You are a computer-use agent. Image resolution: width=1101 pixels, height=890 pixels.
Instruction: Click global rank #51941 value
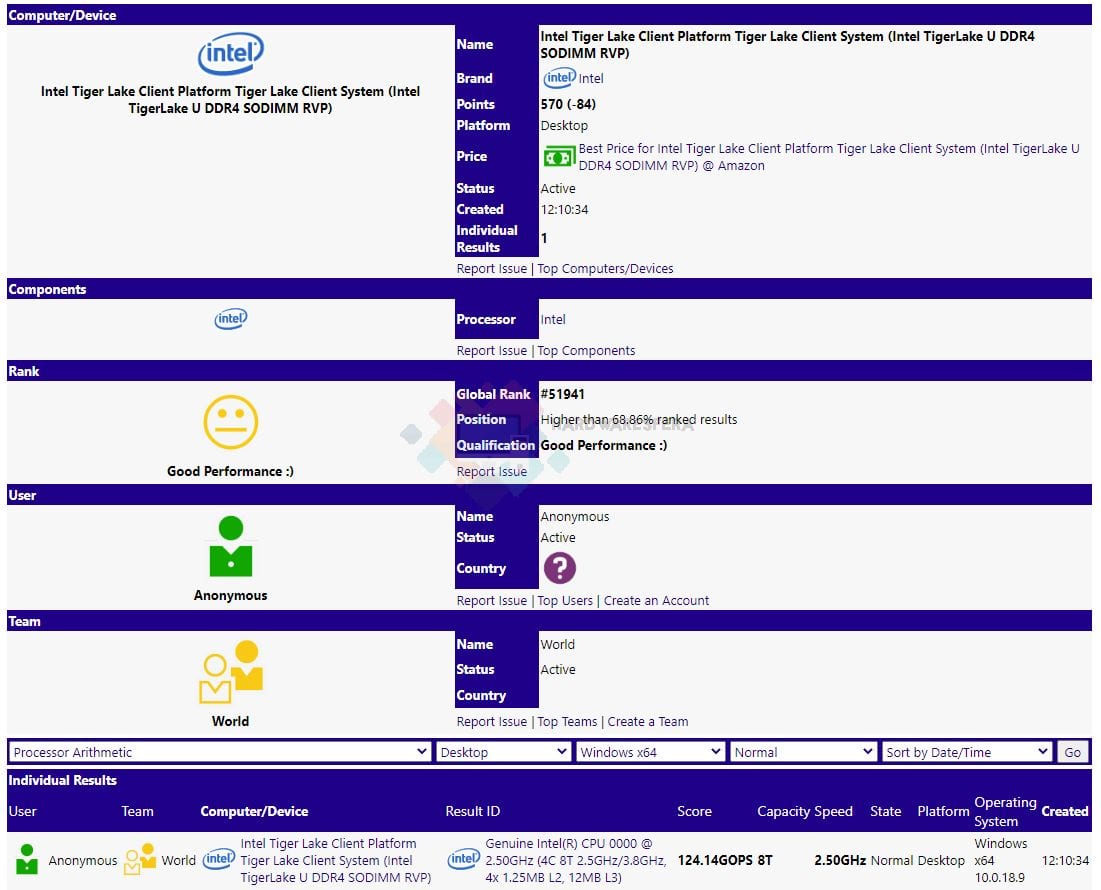tap(562, 394)
